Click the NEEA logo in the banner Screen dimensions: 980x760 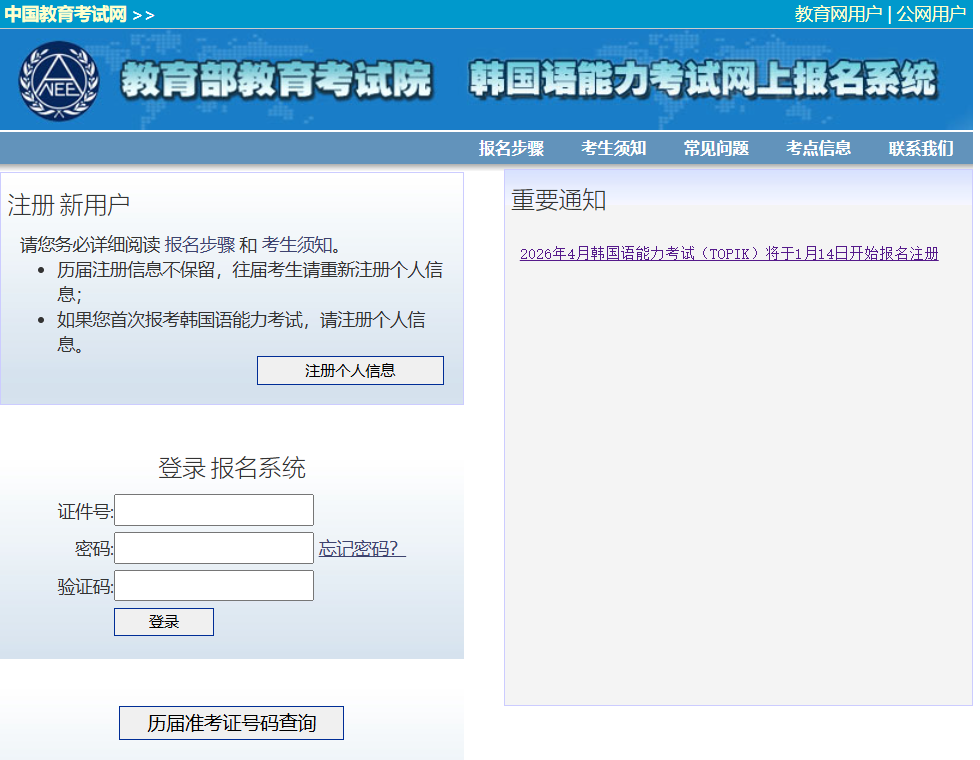pos(60,80)
